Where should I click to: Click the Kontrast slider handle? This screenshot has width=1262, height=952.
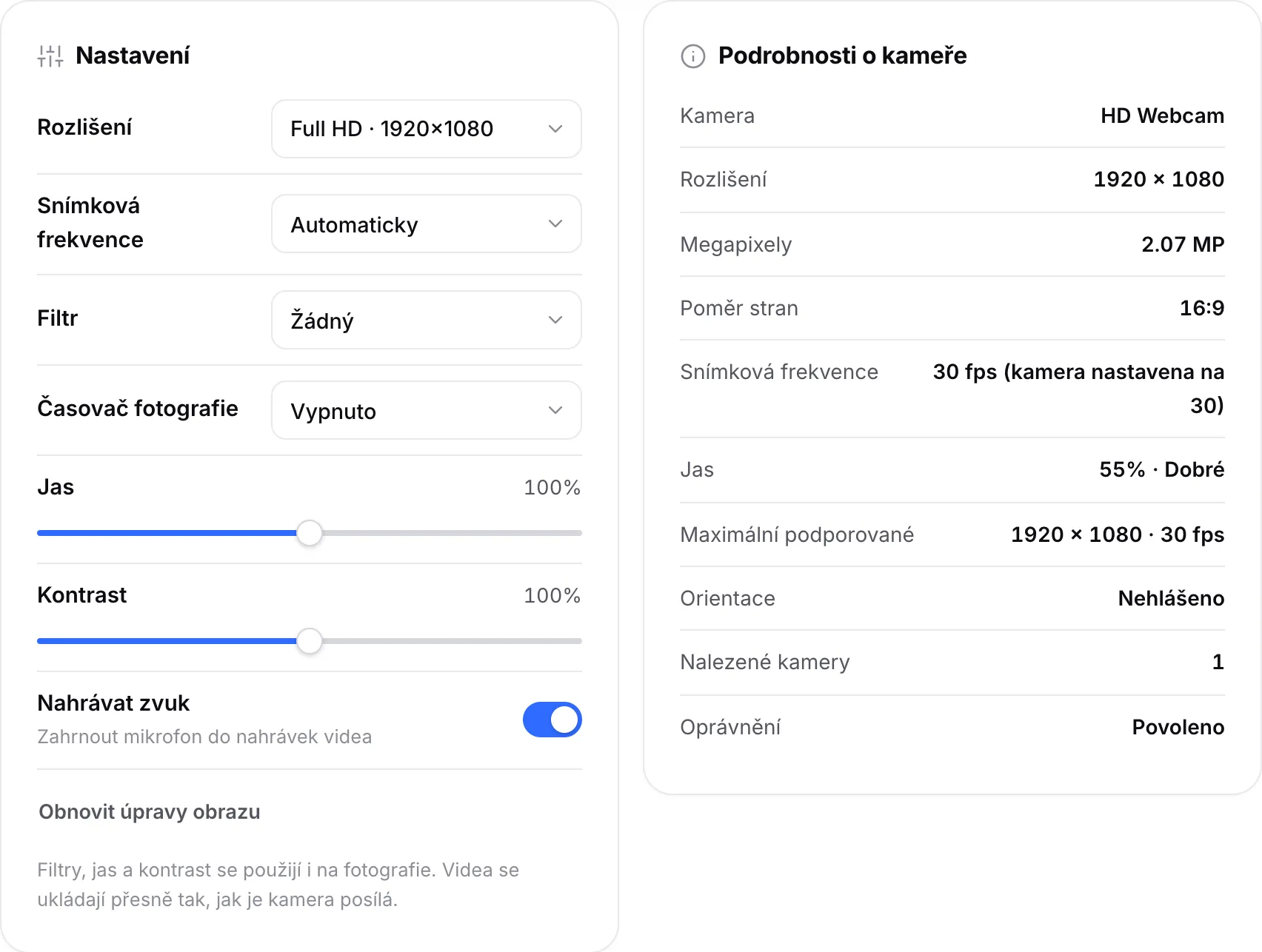[310, 641]
